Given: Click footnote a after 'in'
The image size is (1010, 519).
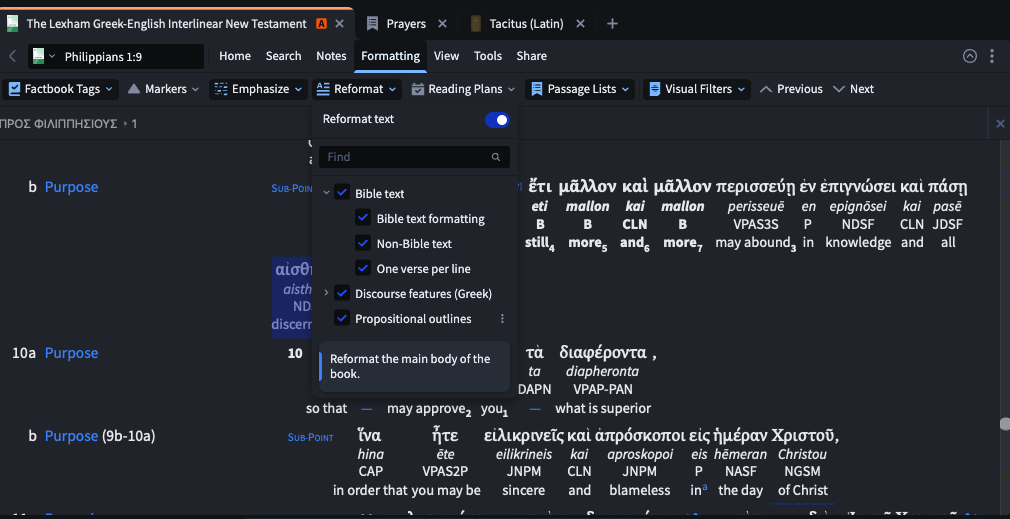Looking at the screenshot, I should click(x=705, y=488).
